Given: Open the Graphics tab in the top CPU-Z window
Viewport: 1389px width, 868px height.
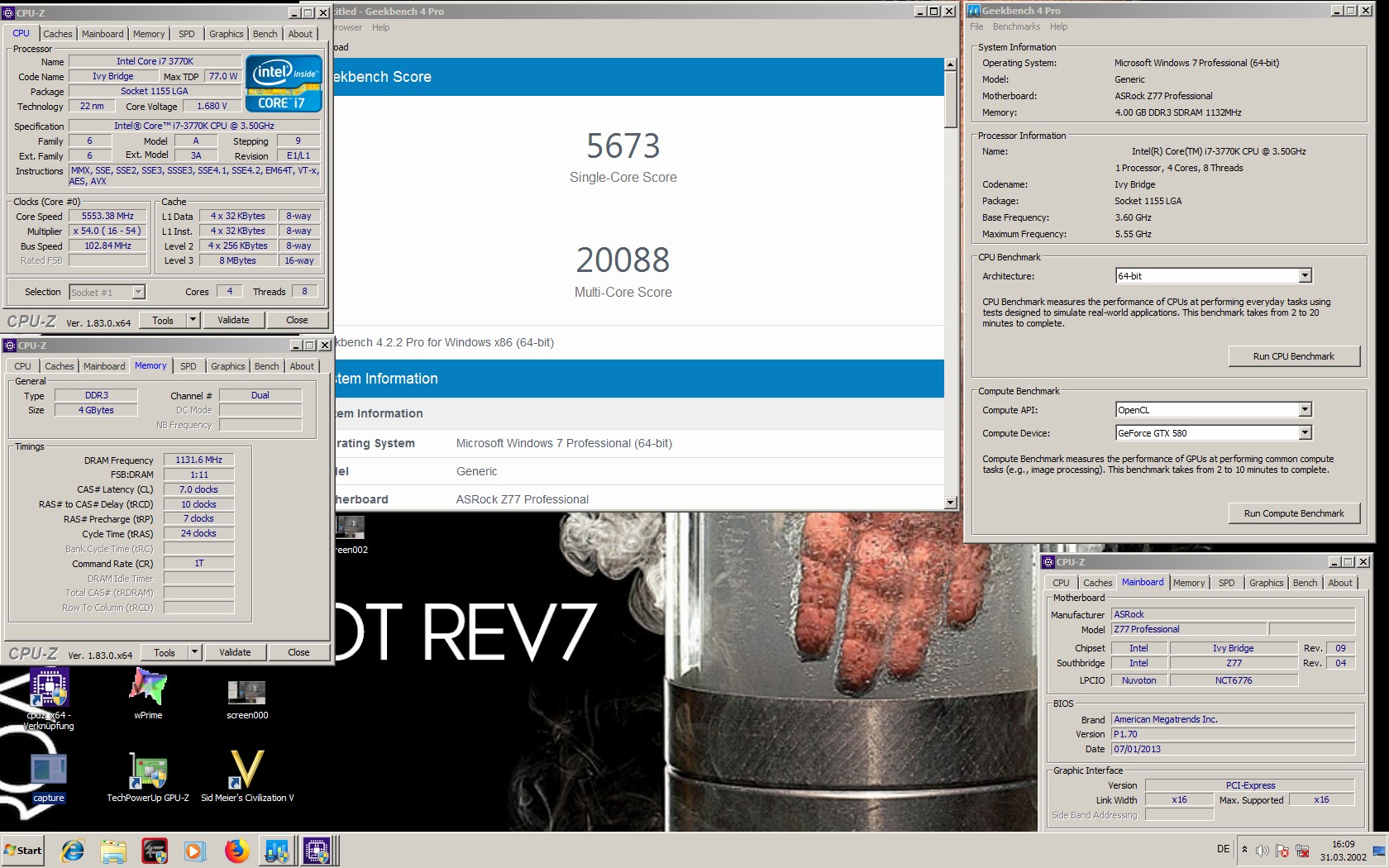Looking at the screenshot, I should 226,34.
